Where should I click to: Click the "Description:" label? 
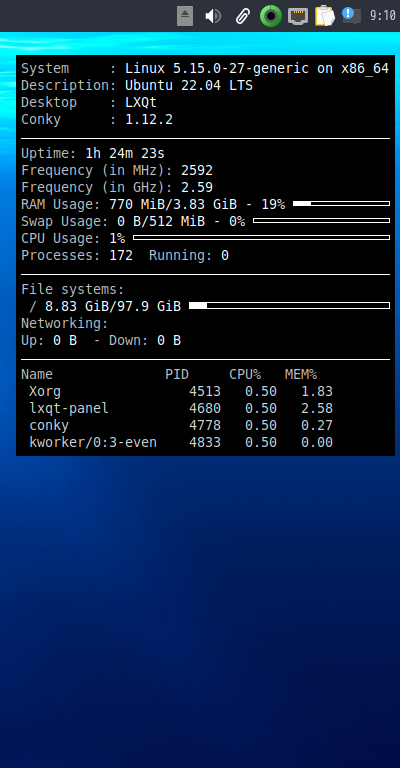69,85
